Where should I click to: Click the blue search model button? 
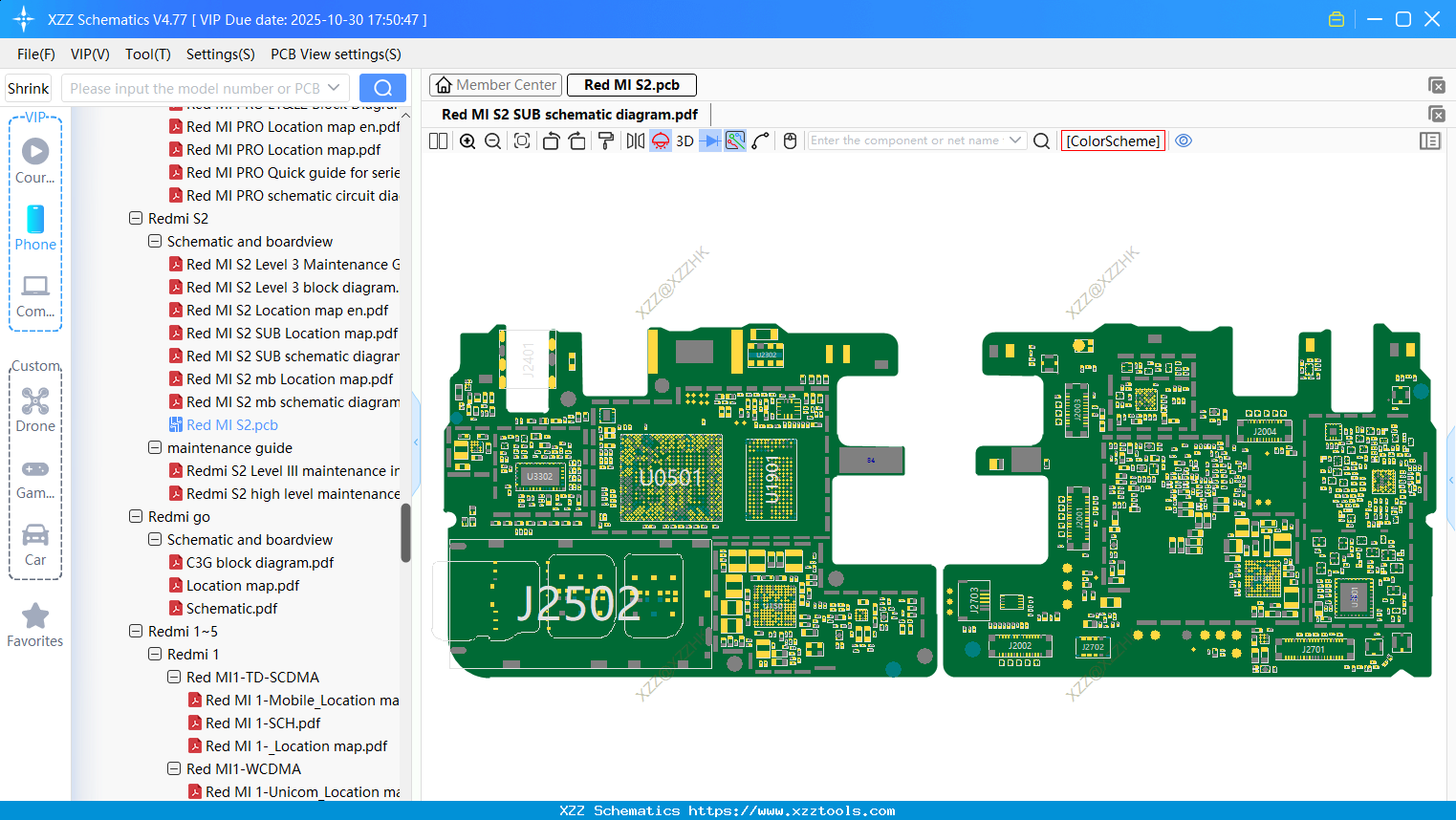(x=382, y=89)
